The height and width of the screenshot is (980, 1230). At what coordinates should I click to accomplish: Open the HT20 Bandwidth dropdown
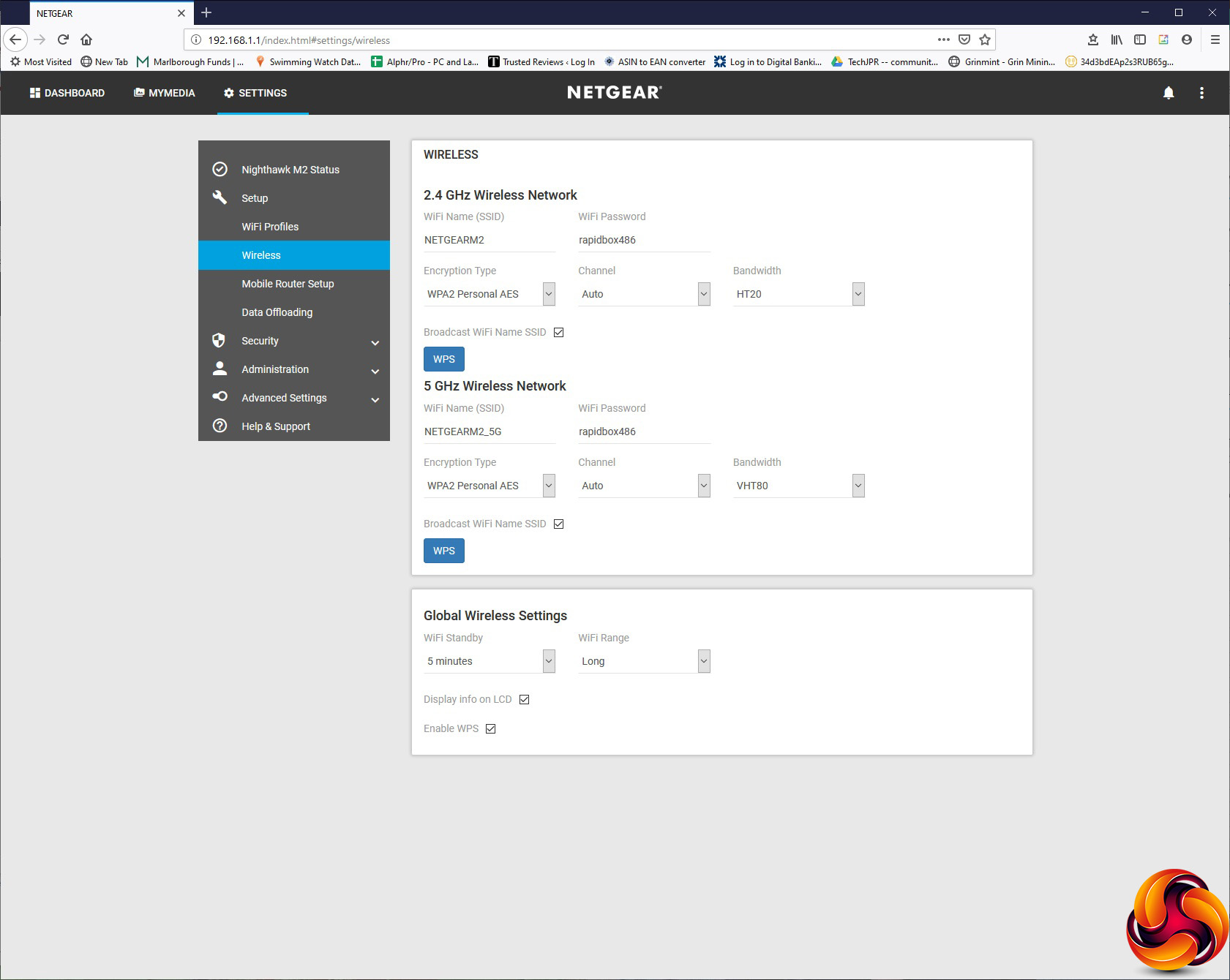(799, 294)
